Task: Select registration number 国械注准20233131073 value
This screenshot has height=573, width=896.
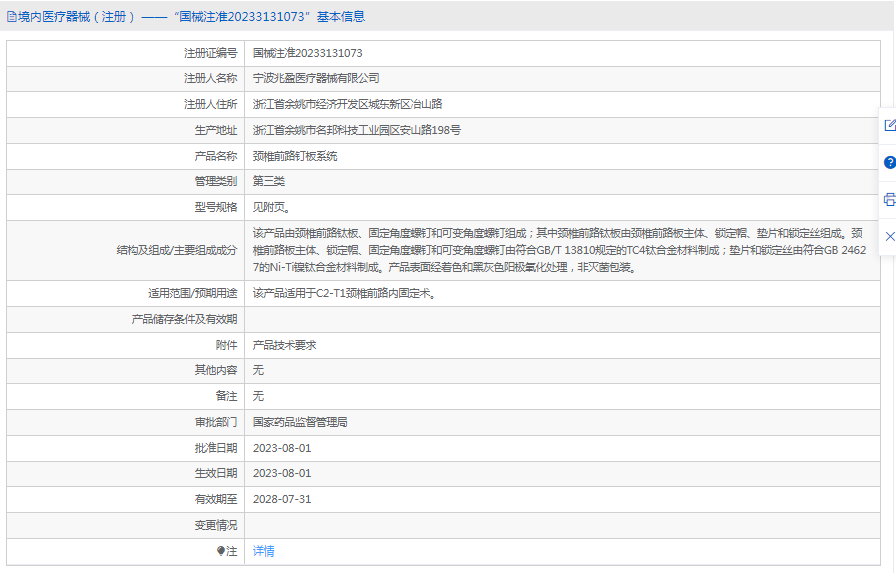Action: [x=307, y=53]
